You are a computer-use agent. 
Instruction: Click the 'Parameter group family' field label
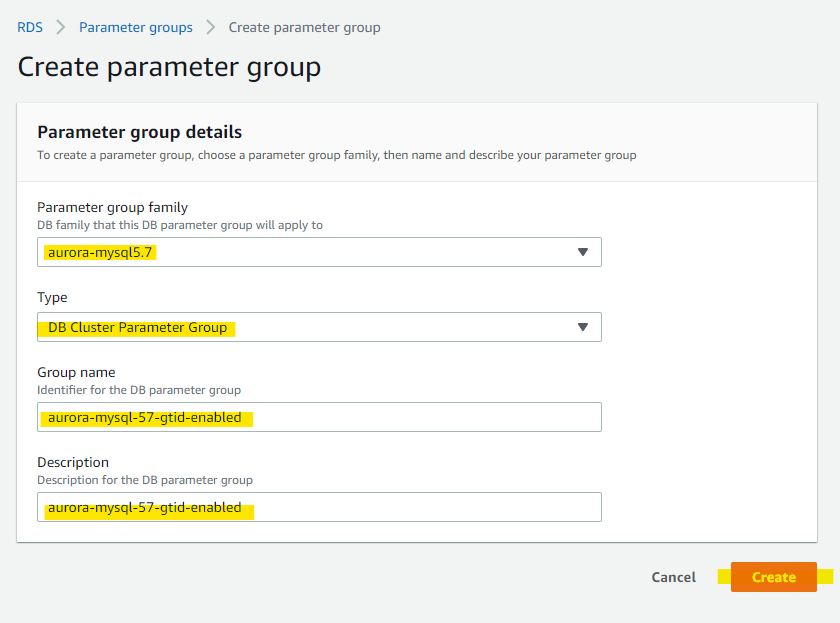click(x=112, y=207)
